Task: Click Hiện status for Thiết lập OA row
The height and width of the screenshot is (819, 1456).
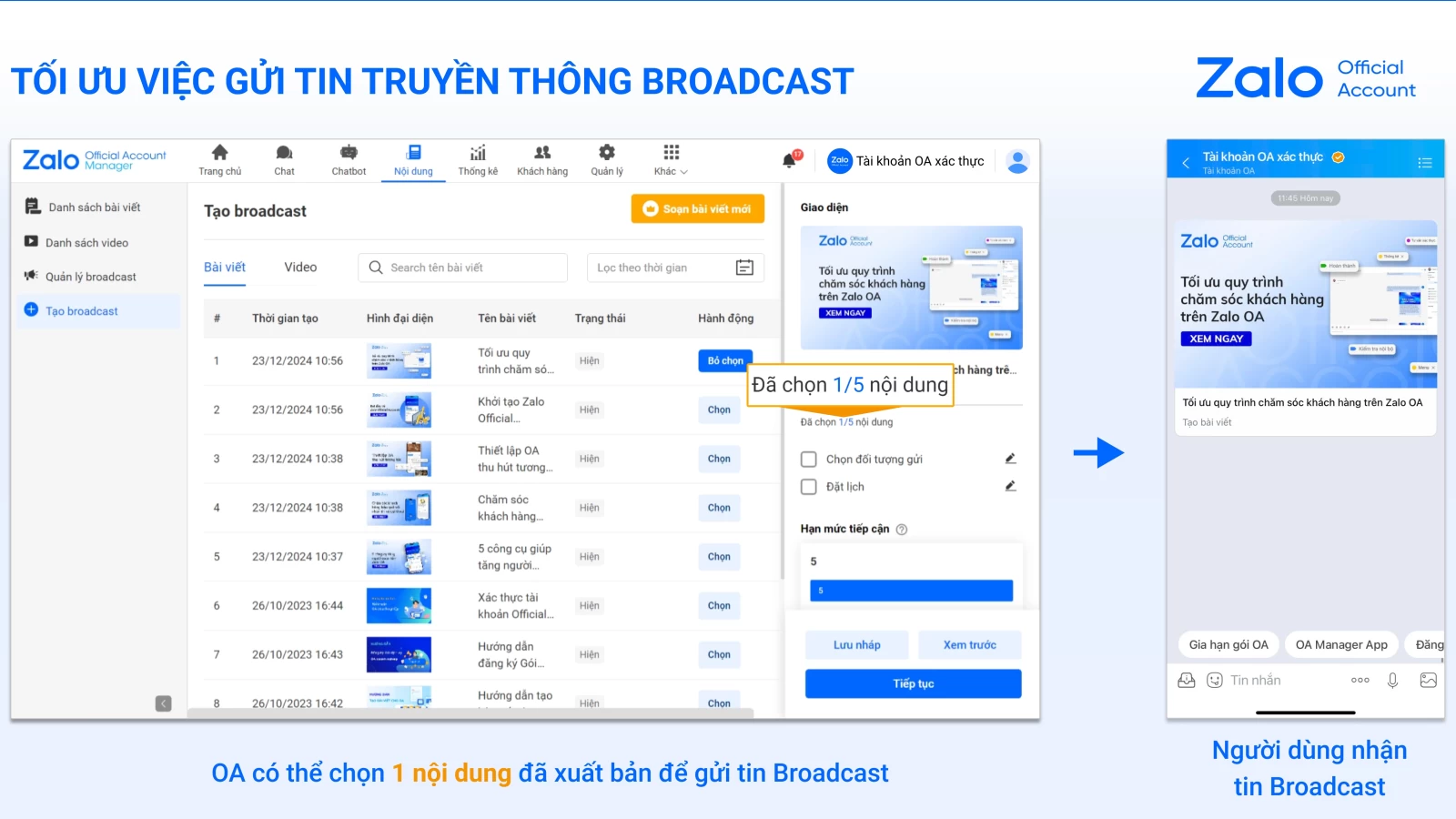Action: pyautogui.click(x=590, y=459)
